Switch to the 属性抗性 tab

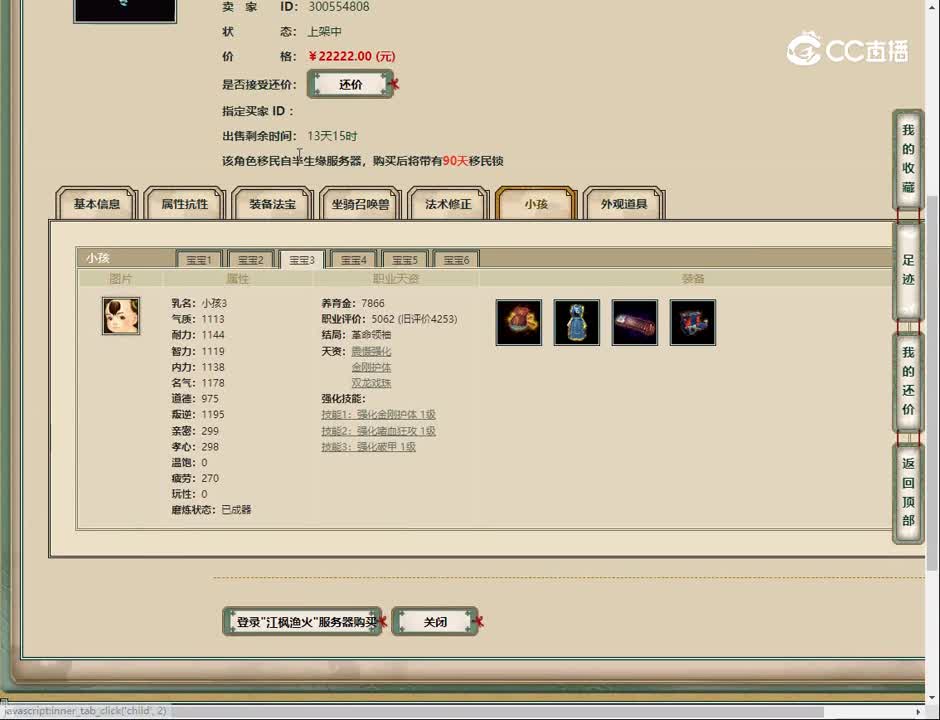(185, 204)
